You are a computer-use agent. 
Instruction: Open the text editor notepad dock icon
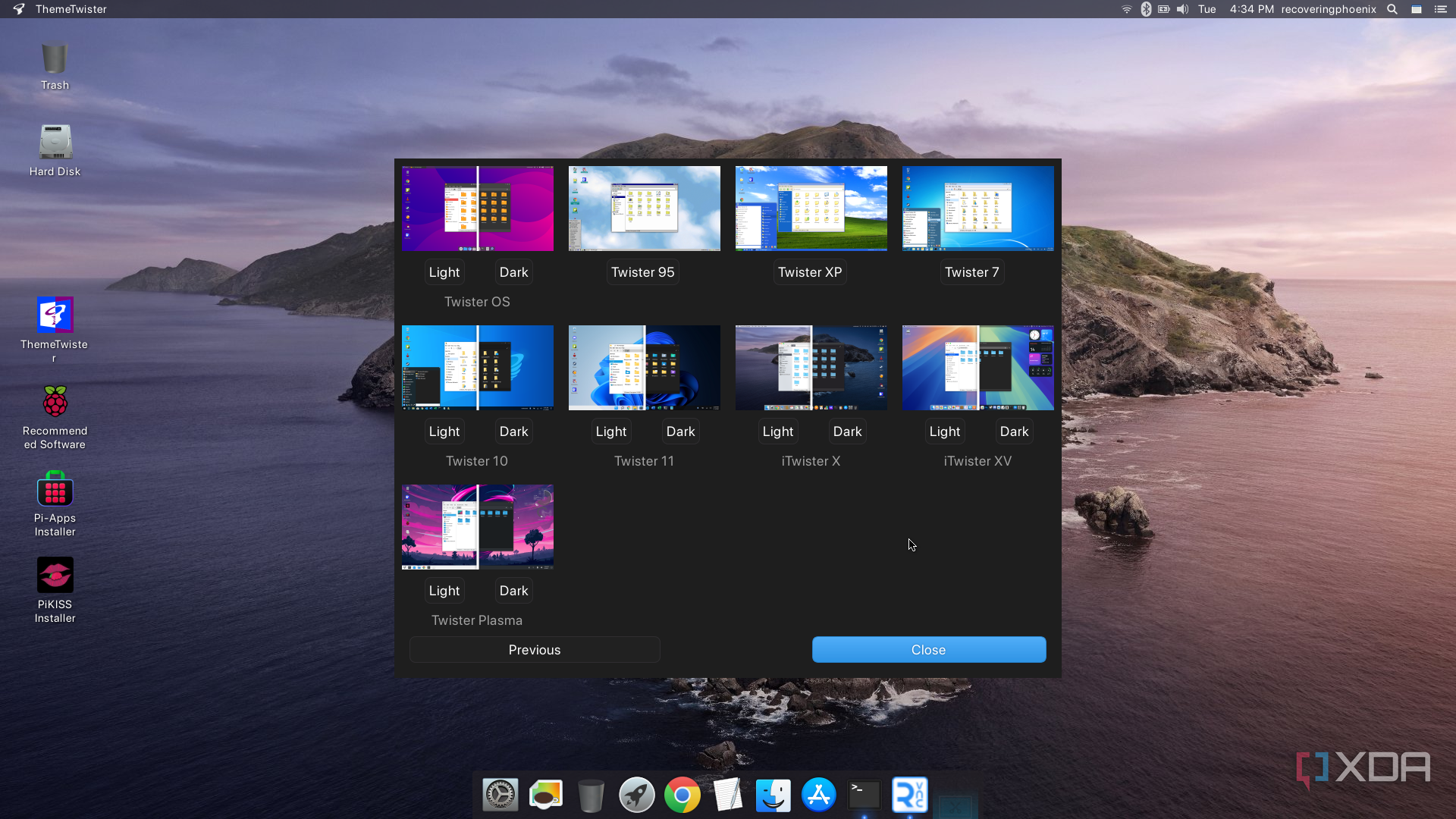tap(728, 795)
